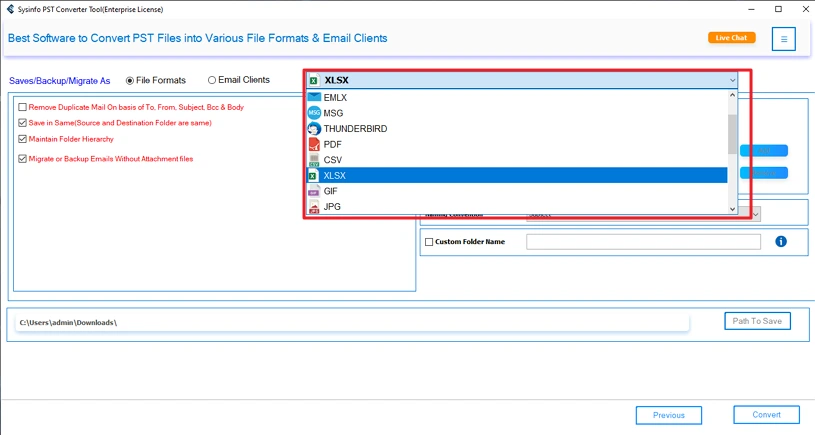
Task: Click the PDF file icon in list
Action: click(314, 144)
